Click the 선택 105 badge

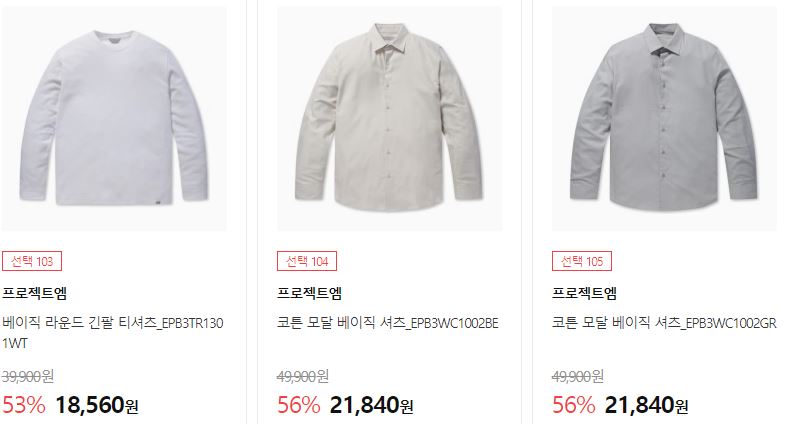pyautogui.click(x=582, y=261)
